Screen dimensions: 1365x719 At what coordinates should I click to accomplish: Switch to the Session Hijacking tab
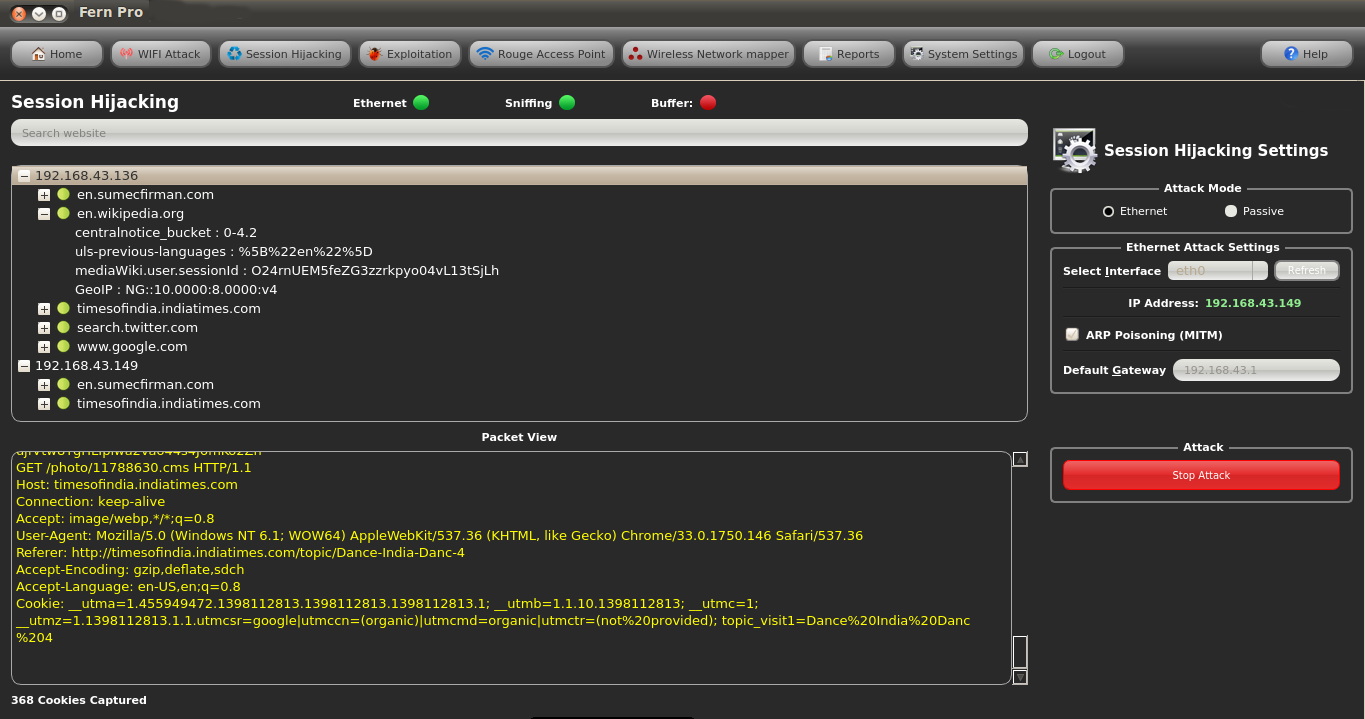pos(284,54)
